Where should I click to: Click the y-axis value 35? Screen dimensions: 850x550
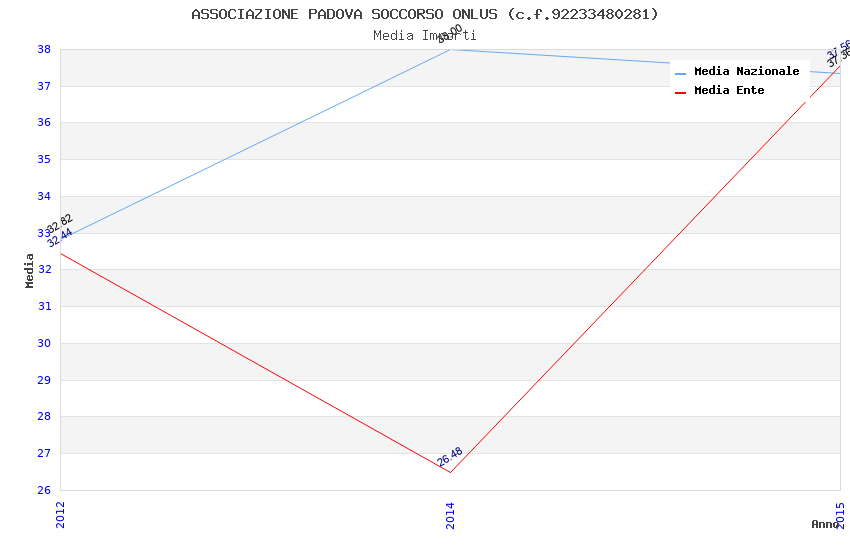(44, 159)
